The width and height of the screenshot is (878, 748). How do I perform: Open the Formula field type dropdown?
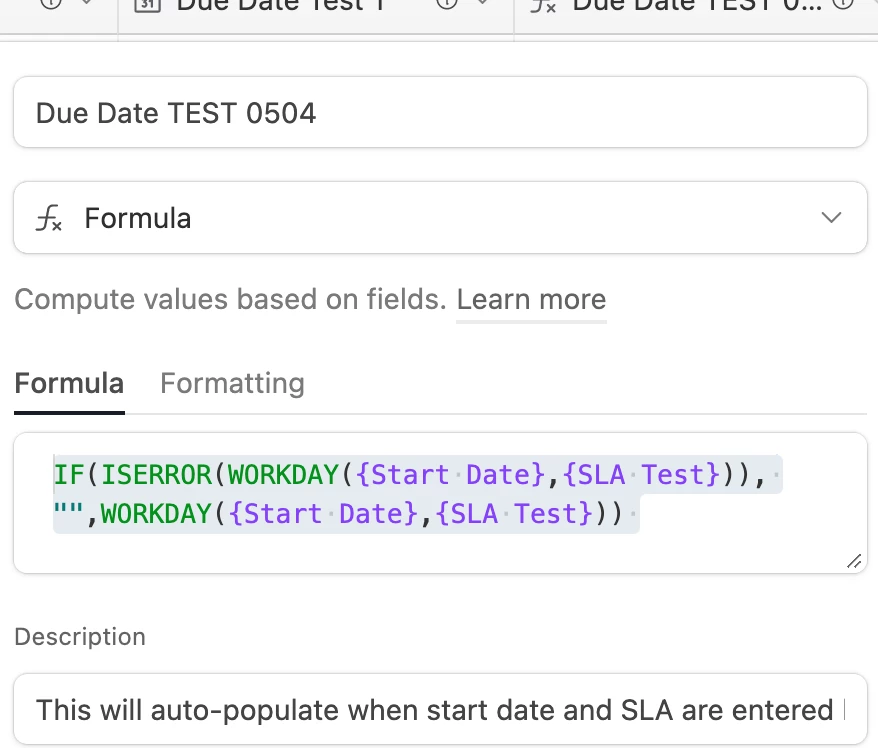[440, 218]
